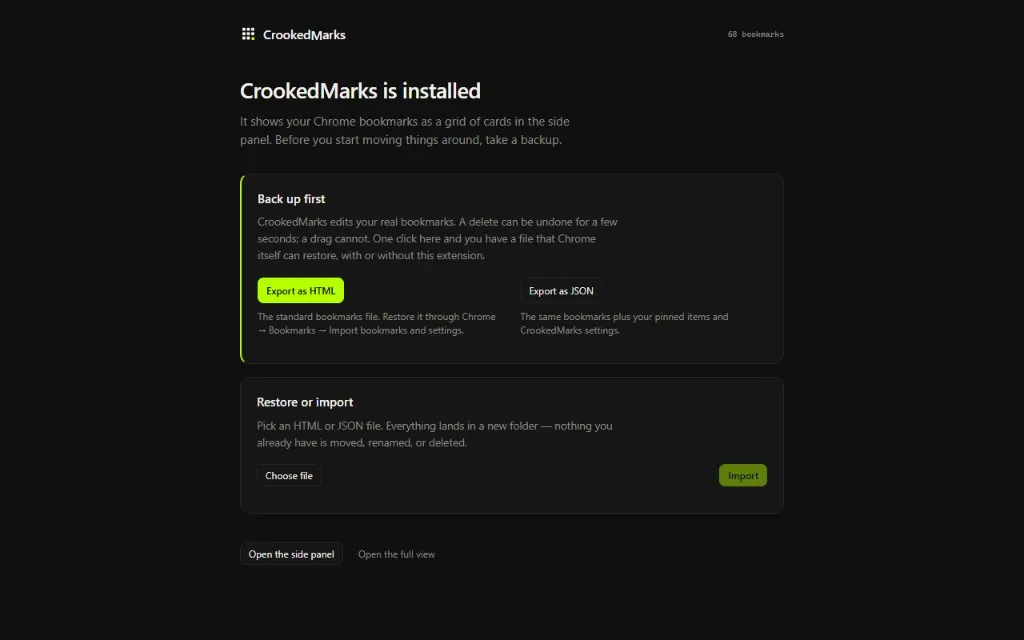Click the CrookedMarks grid logo icon
Viewport: 1024px width, 640px height.
(248, 34)
